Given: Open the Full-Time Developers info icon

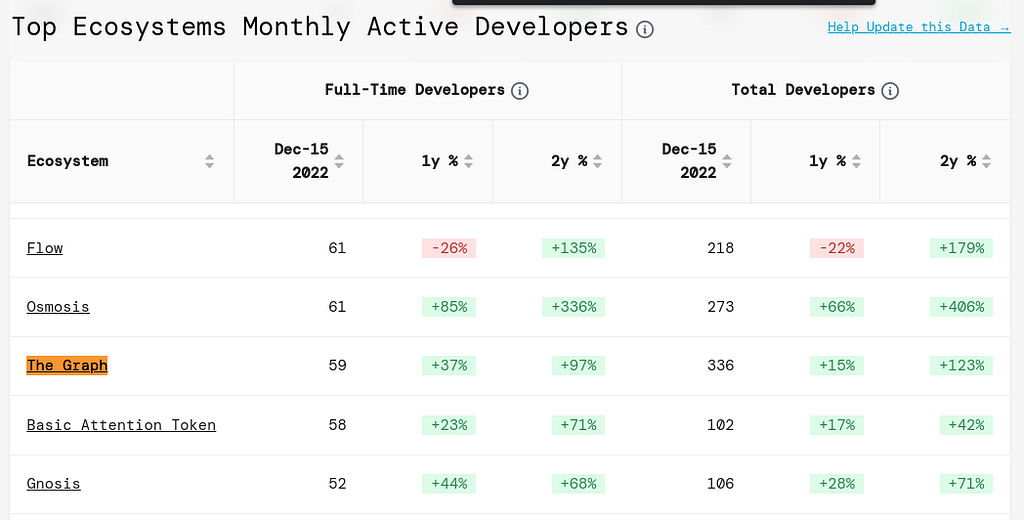Looking at the screenshot, I should (x=519, y=91).
